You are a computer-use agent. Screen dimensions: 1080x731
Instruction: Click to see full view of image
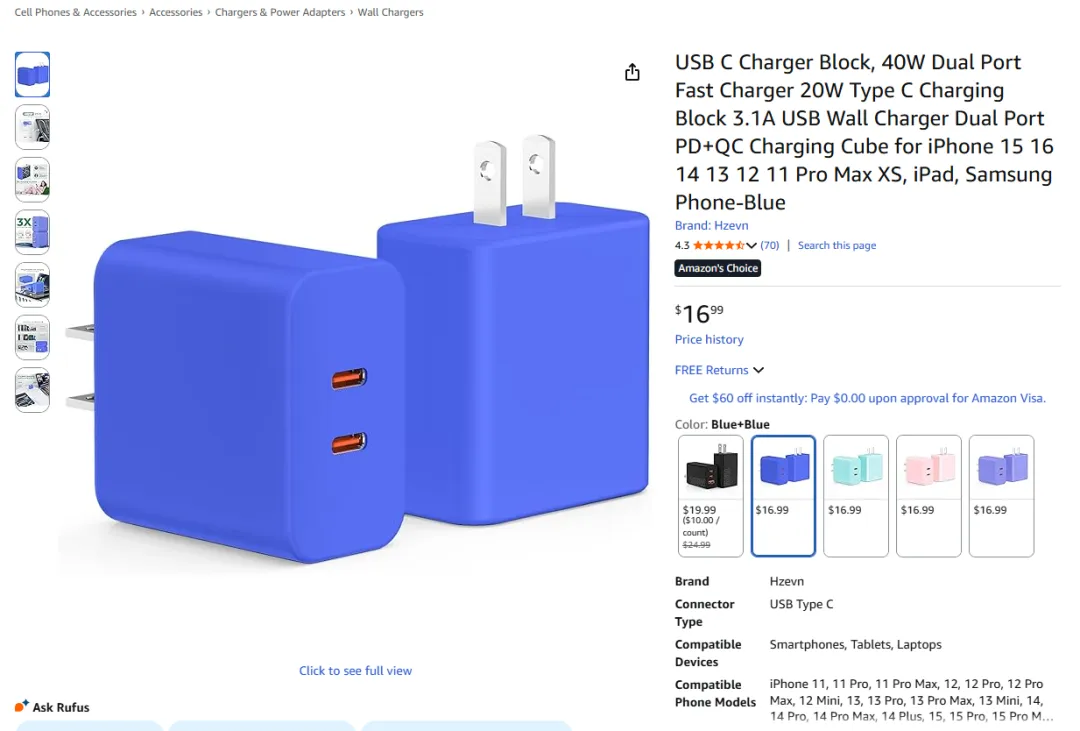pos(355,670)
